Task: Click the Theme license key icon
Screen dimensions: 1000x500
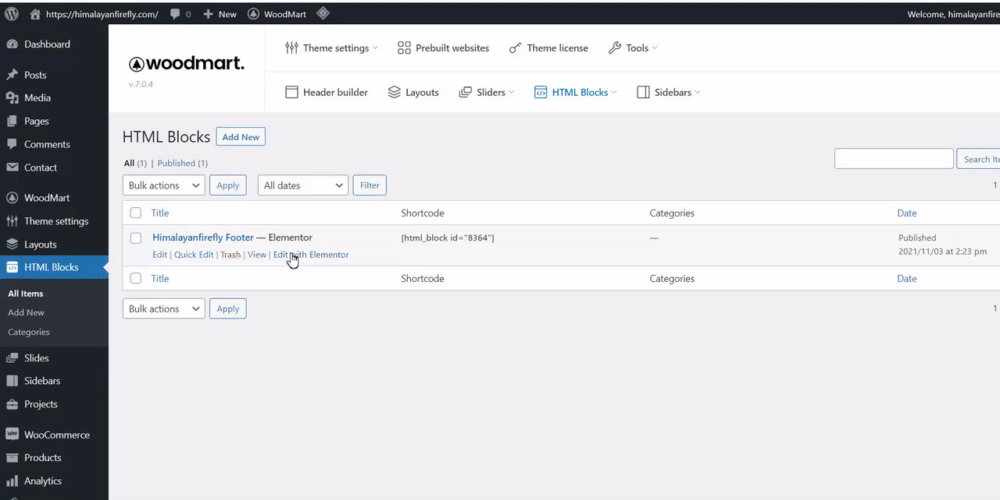Action: coord(515,48)
